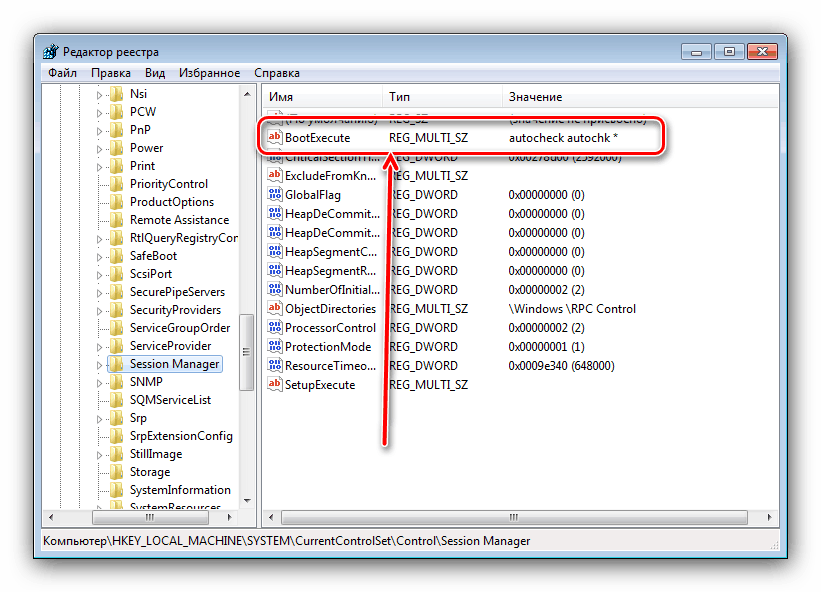The image size is (821, 592).
Task: Click the PCW folder icon
Action: click(117, 111)
